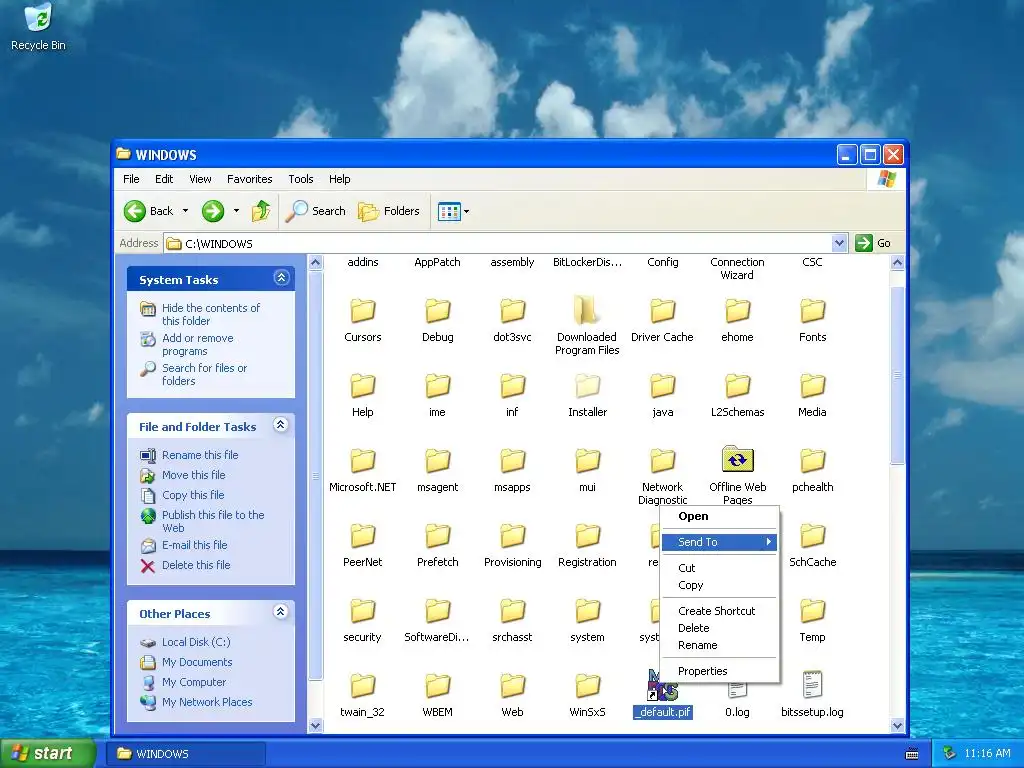Image resolution: width=1024 pixels, height=768 pixels.
Task: Select the Offline Web Pages icon
Action: click(x=737, y=460)
